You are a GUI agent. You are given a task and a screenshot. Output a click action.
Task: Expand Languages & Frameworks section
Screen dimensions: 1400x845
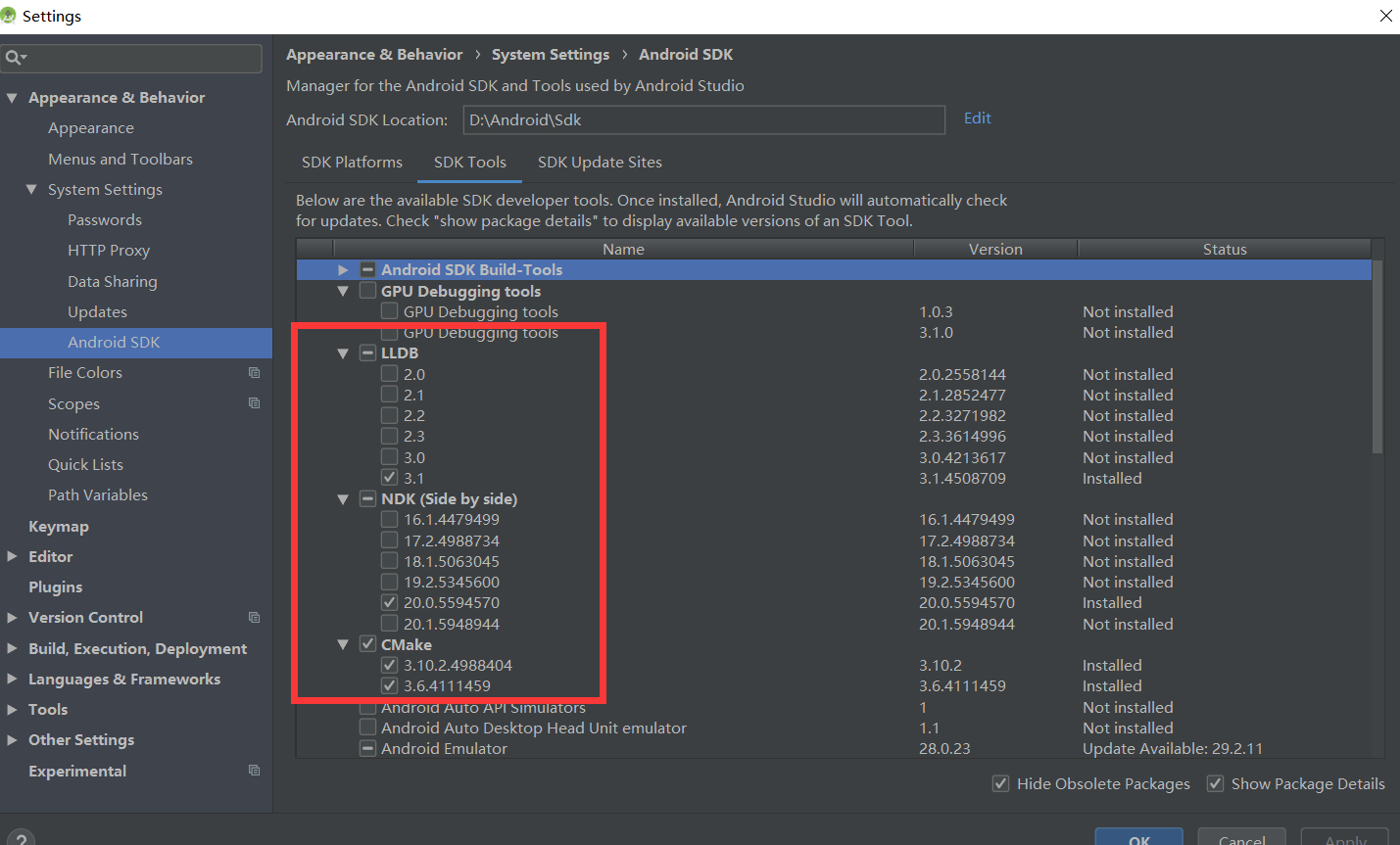click(12, 679)
